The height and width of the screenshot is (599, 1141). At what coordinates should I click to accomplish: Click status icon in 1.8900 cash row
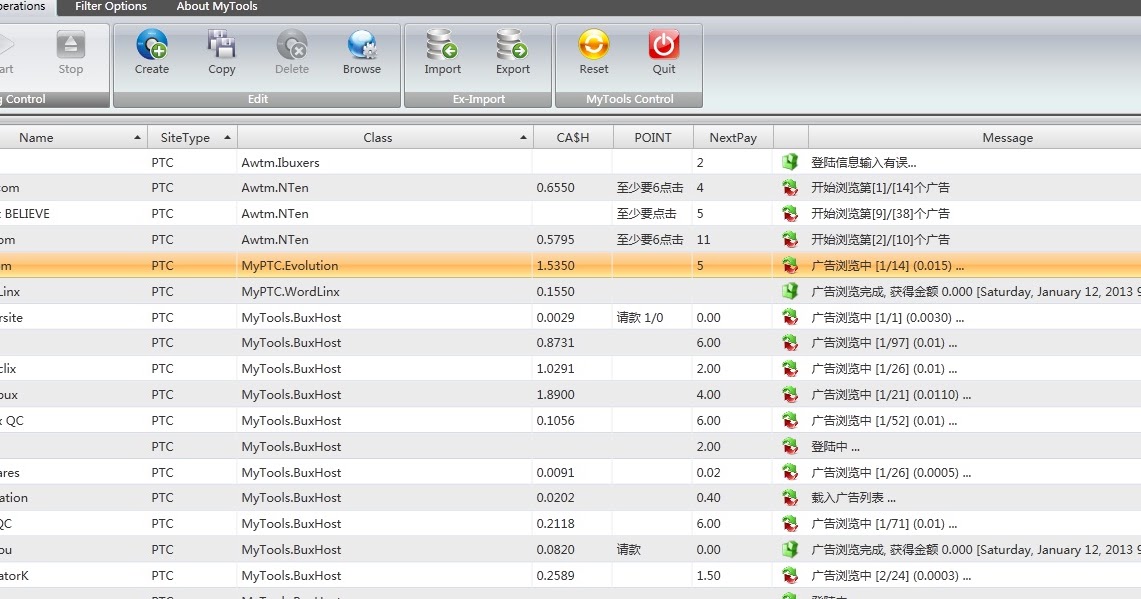click(790, 394)
